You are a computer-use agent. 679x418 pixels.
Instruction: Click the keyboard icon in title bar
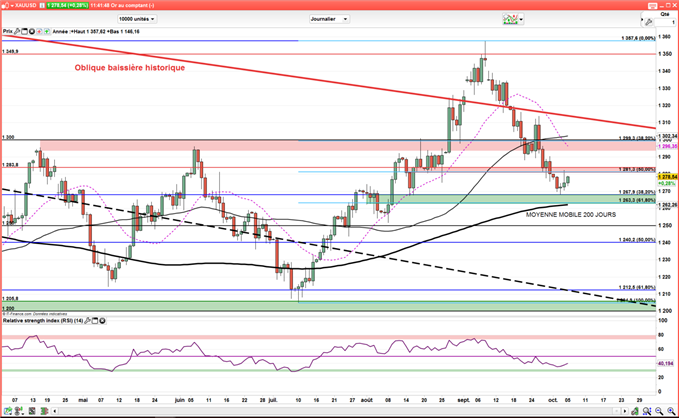652,6
